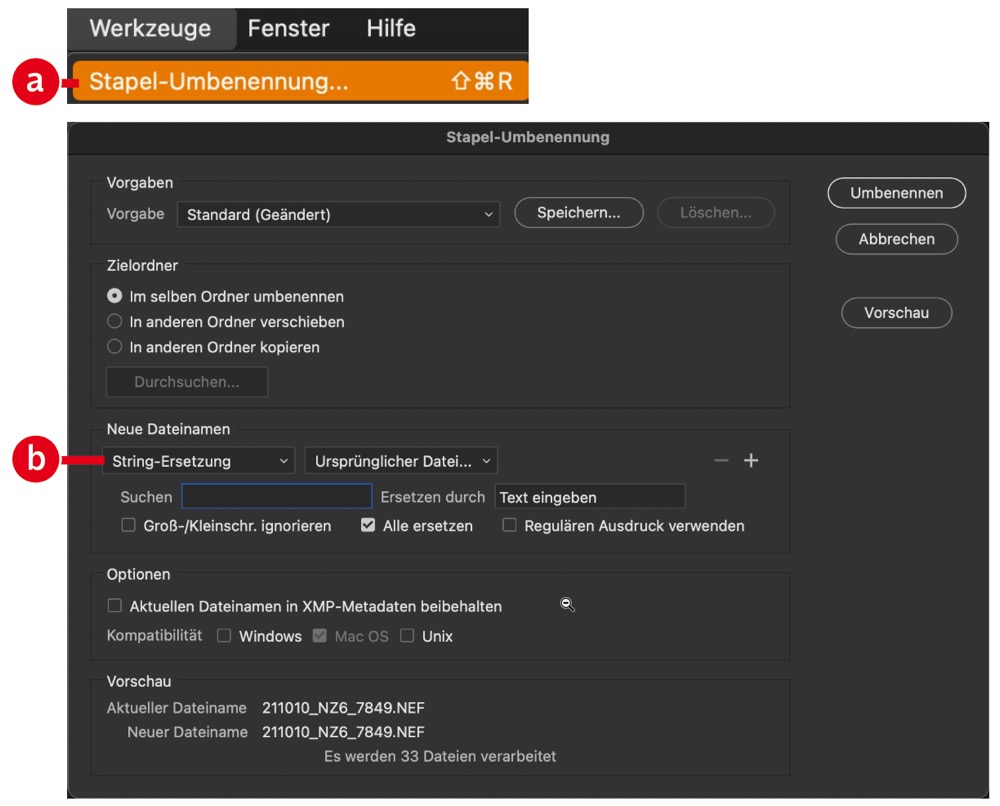Viewport: 1000px width, 806px height.
Task: Expand the 'String-Ersetzung' dropdown
Action: 198,461
